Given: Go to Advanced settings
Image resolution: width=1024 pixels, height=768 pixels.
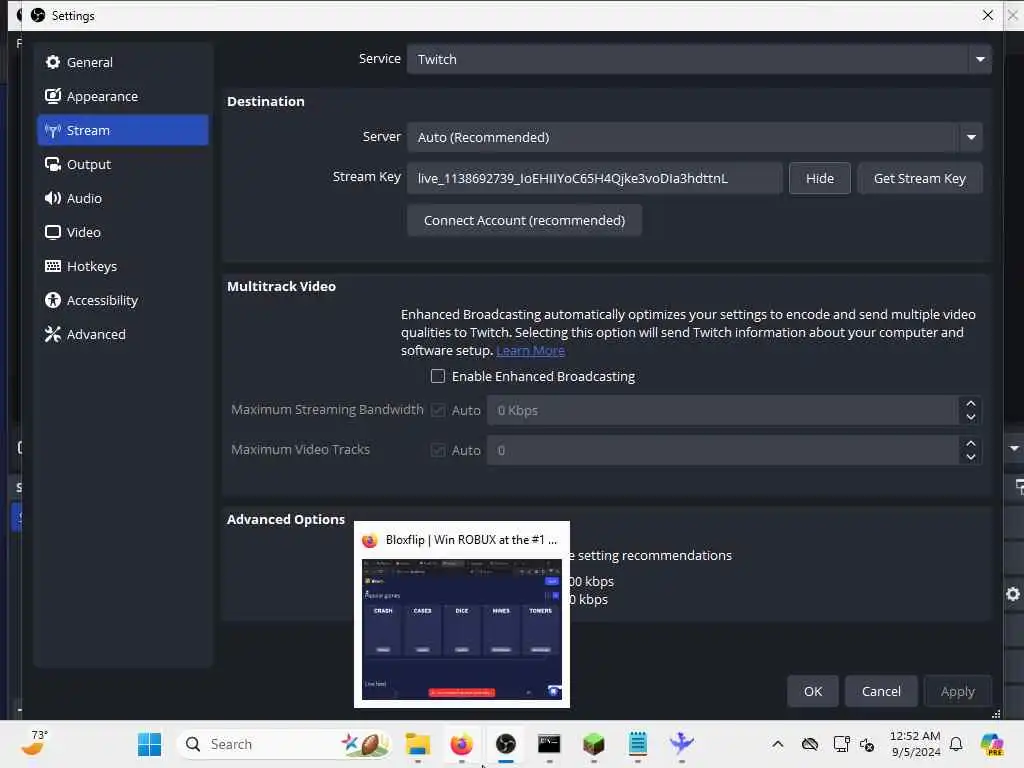Looking at the screenshot, I should [x=123, y=334].
